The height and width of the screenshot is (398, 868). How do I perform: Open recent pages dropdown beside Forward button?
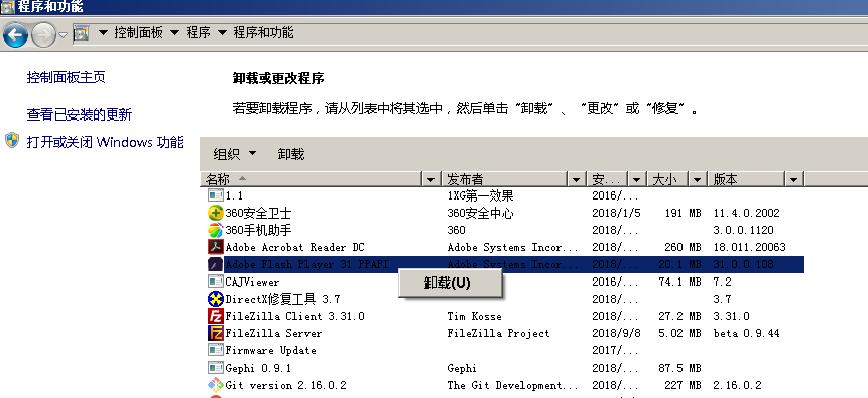click(x=63, y=35)
